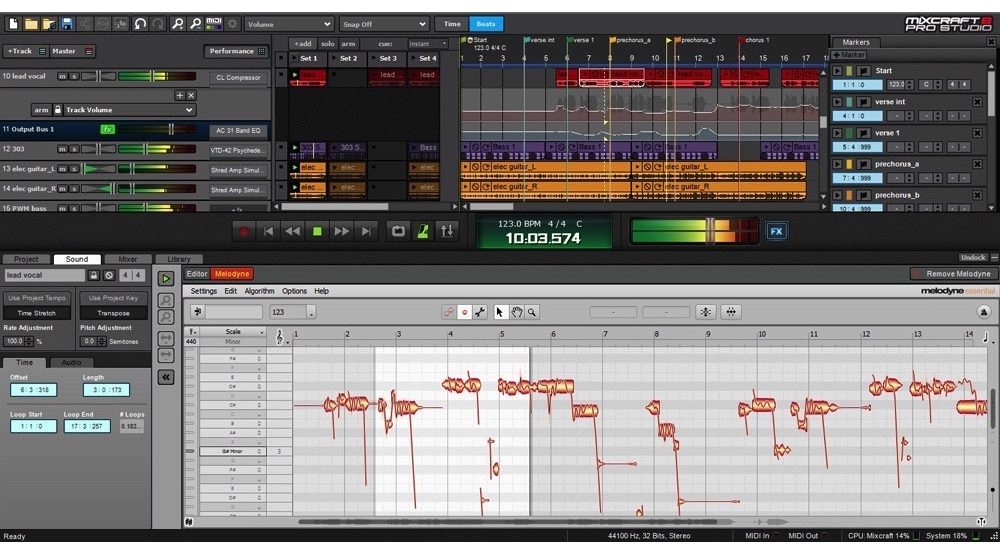Open the Rate Adjustment stepper arrows

click(29, 342)
